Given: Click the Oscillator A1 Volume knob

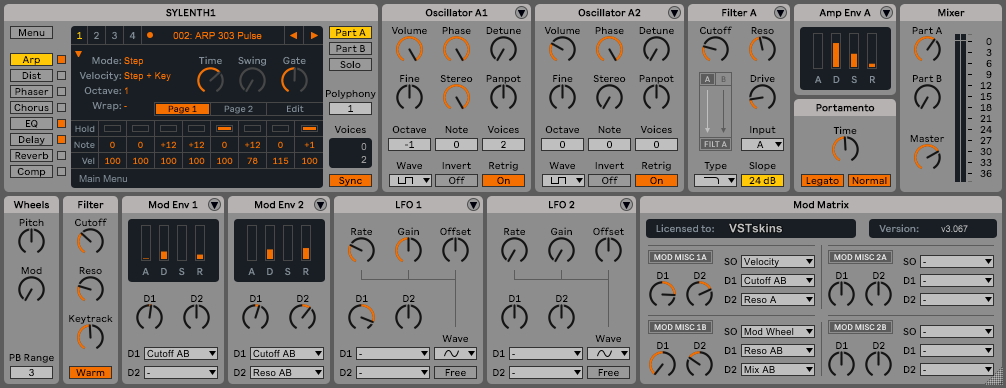Looking at the screenshot, I should (409, 49).
